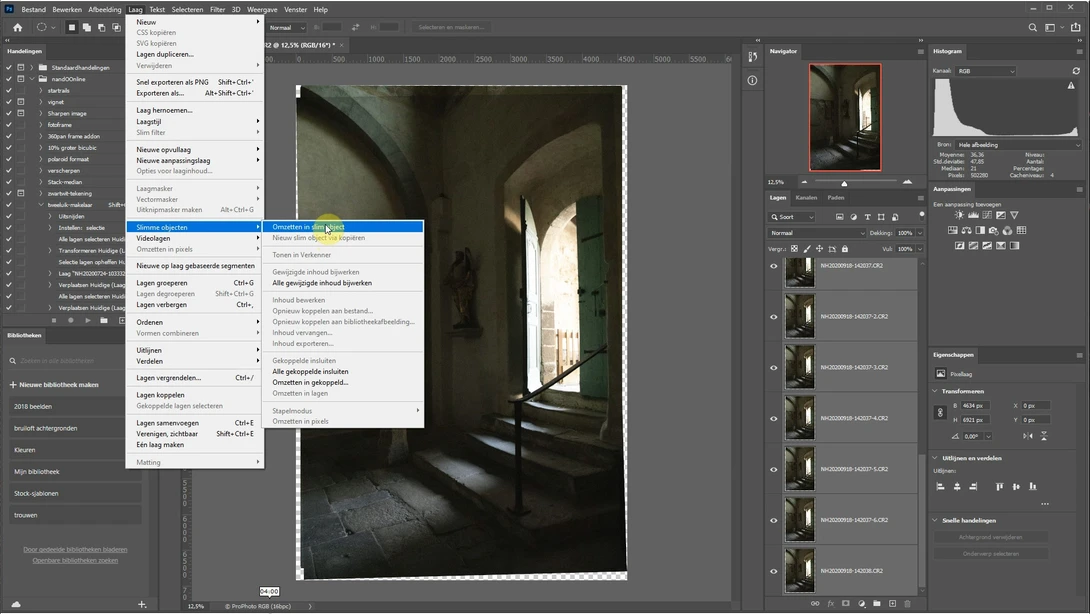Viewport: 1090px width, 614px height.
Task: Lock all padlock icon in Layers panel
Action: click(845, 248)
